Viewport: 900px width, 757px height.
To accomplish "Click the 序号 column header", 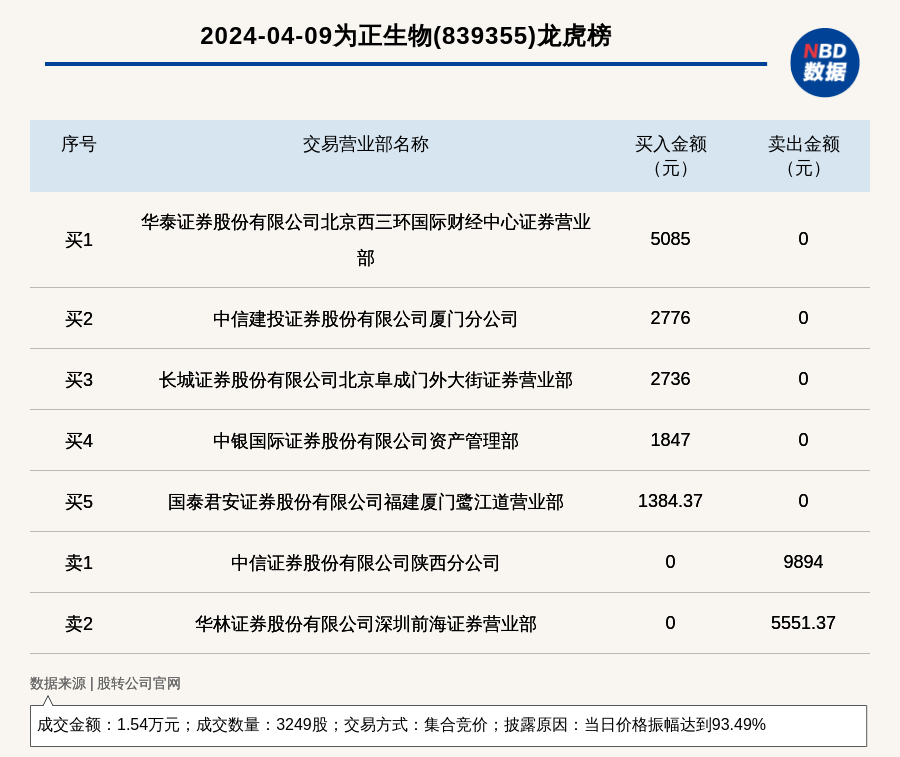I will click(x=79, y=144).
